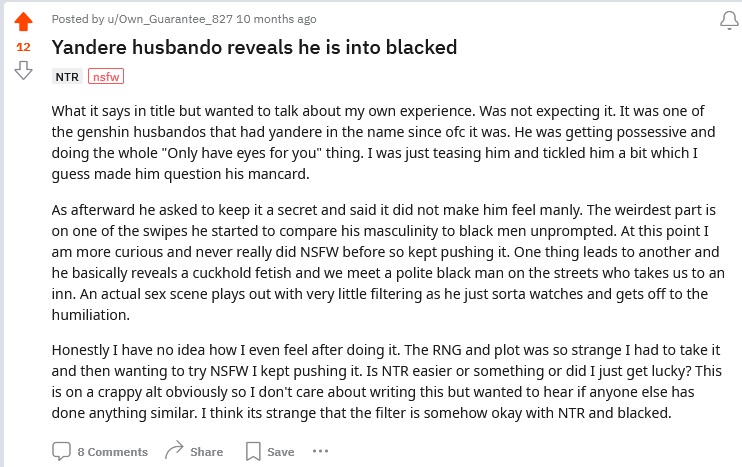Click the post title heading
742x467 pixels.
254,47
